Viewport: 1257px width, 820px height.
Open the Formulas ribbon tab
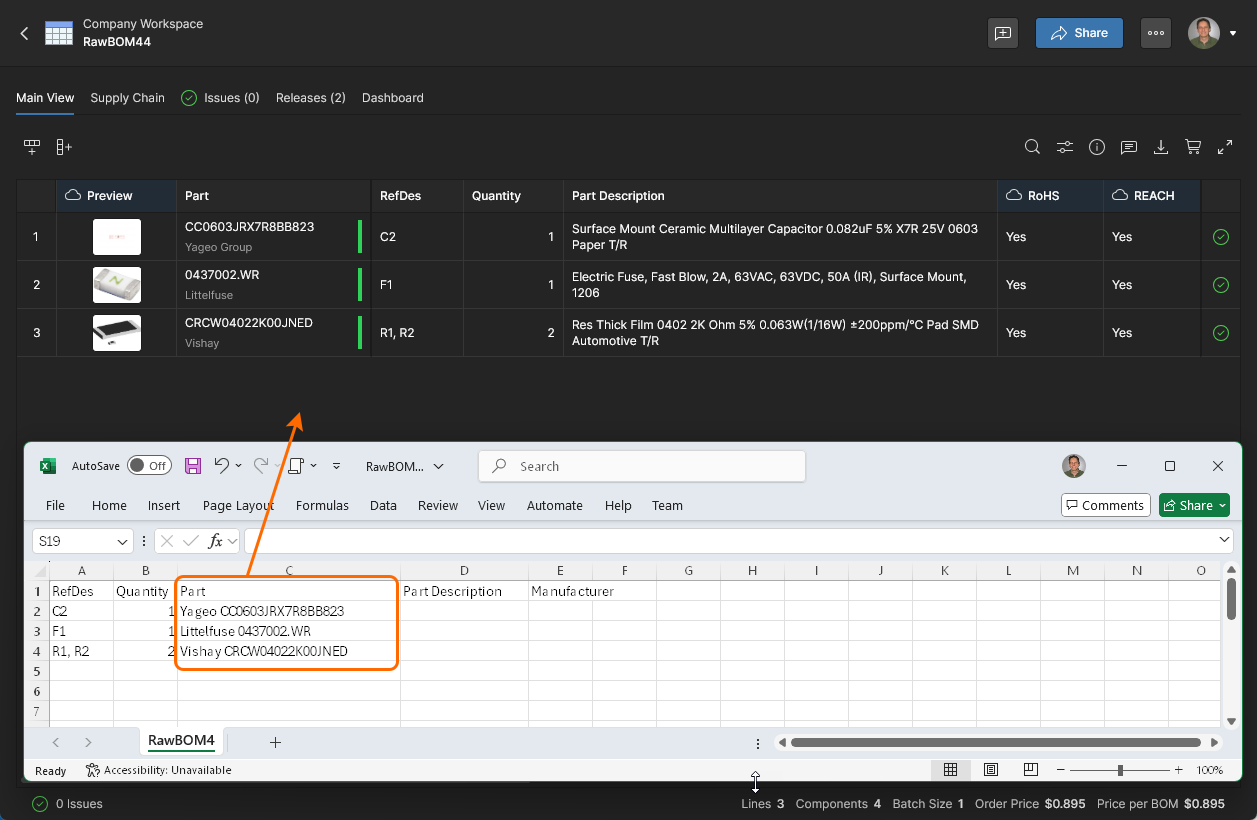coord(322,505)
